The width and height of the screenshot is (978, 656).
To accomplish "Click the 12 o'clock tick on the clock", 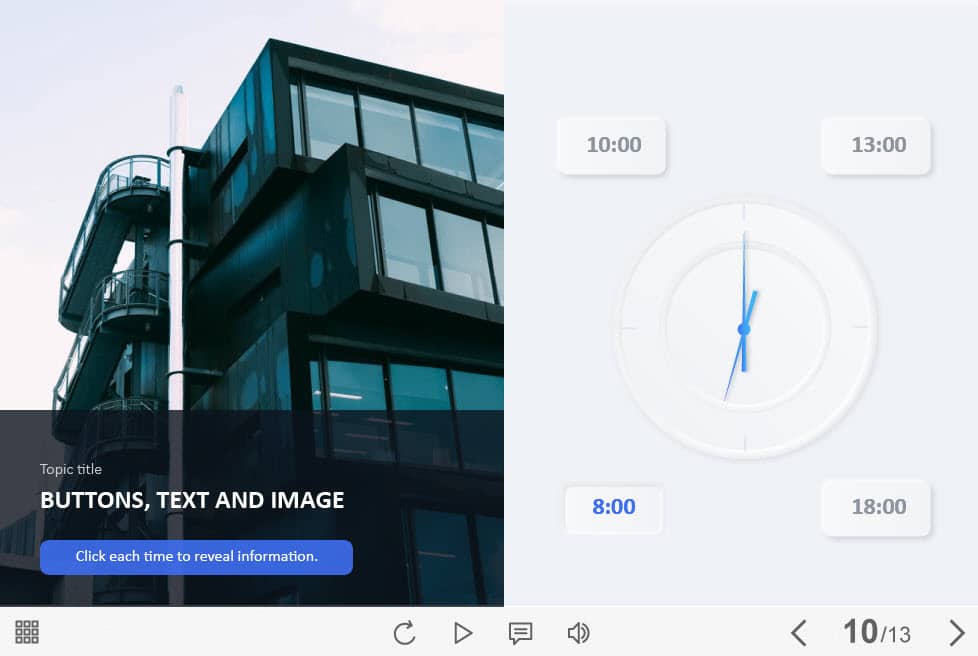I will pyautogui.click(x=744, y=213).
